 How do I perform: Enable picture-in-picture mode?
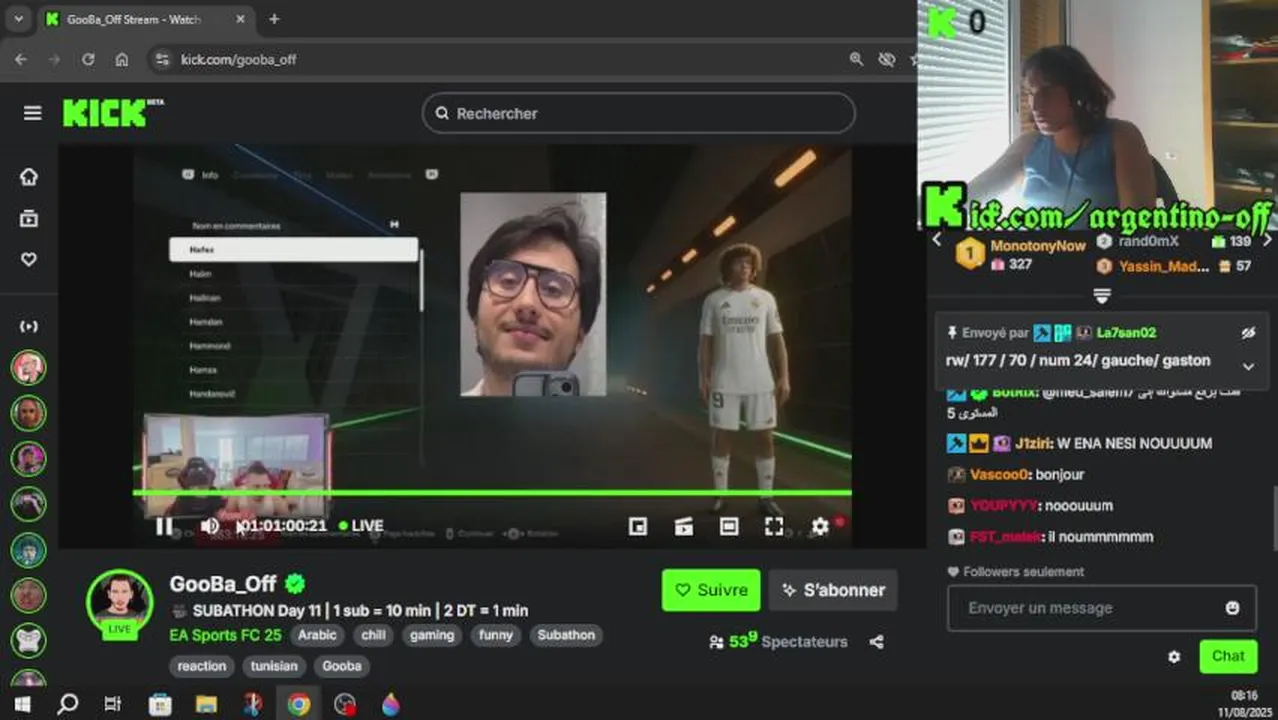638,526
